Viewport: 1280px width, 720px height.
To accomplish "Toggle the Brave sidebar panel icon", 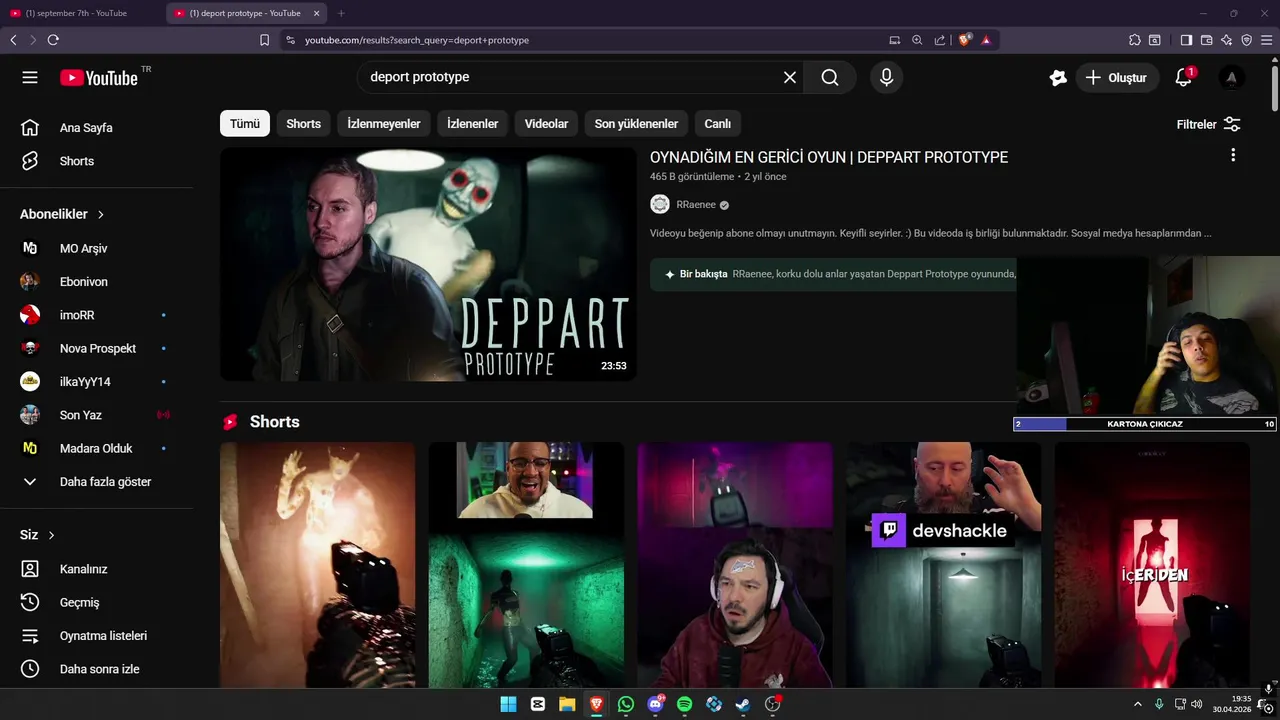I will click(1186, 40).
